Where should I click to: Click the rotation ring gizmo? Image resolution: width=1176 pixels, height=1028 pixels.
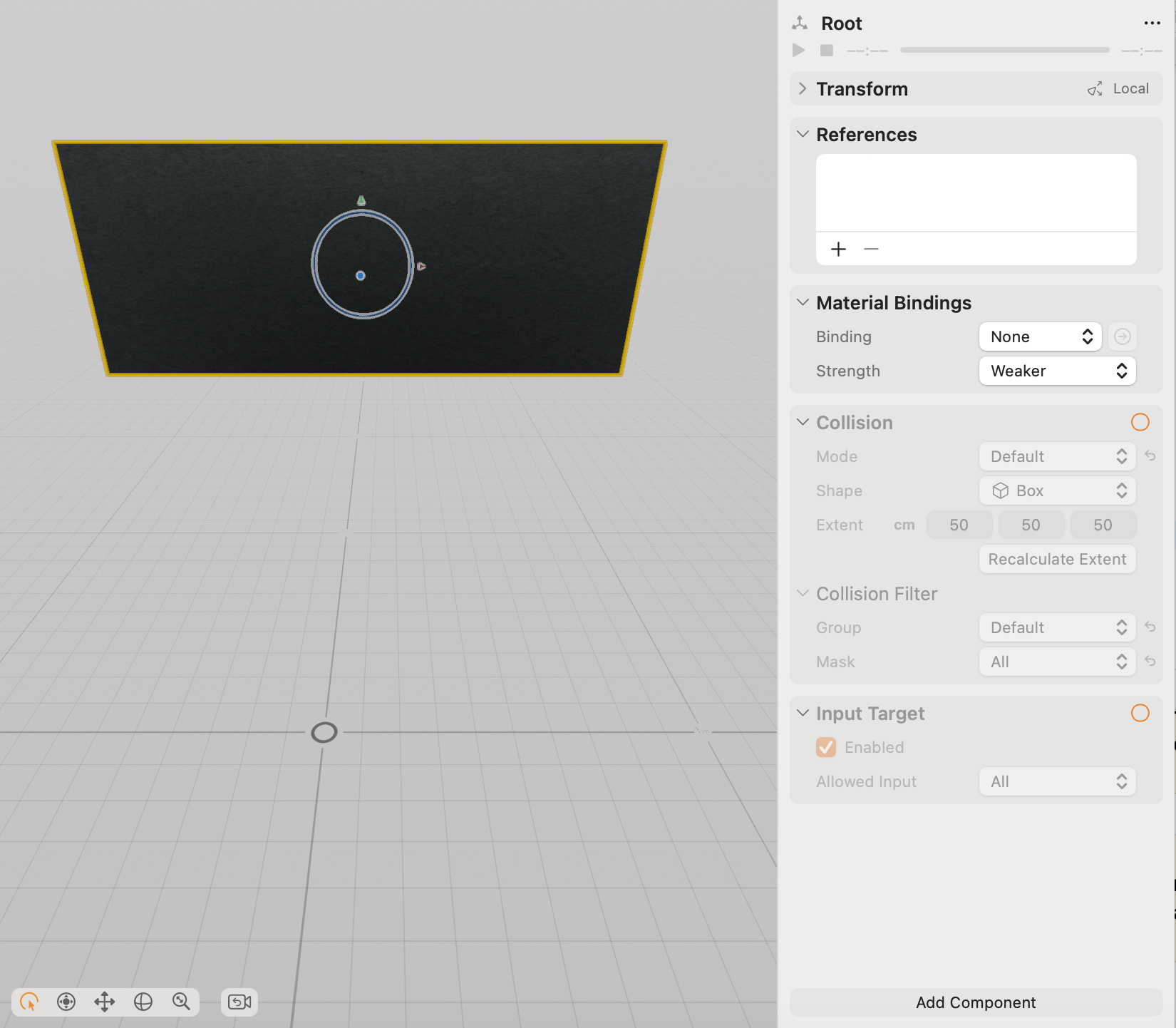tap(363, 264)
